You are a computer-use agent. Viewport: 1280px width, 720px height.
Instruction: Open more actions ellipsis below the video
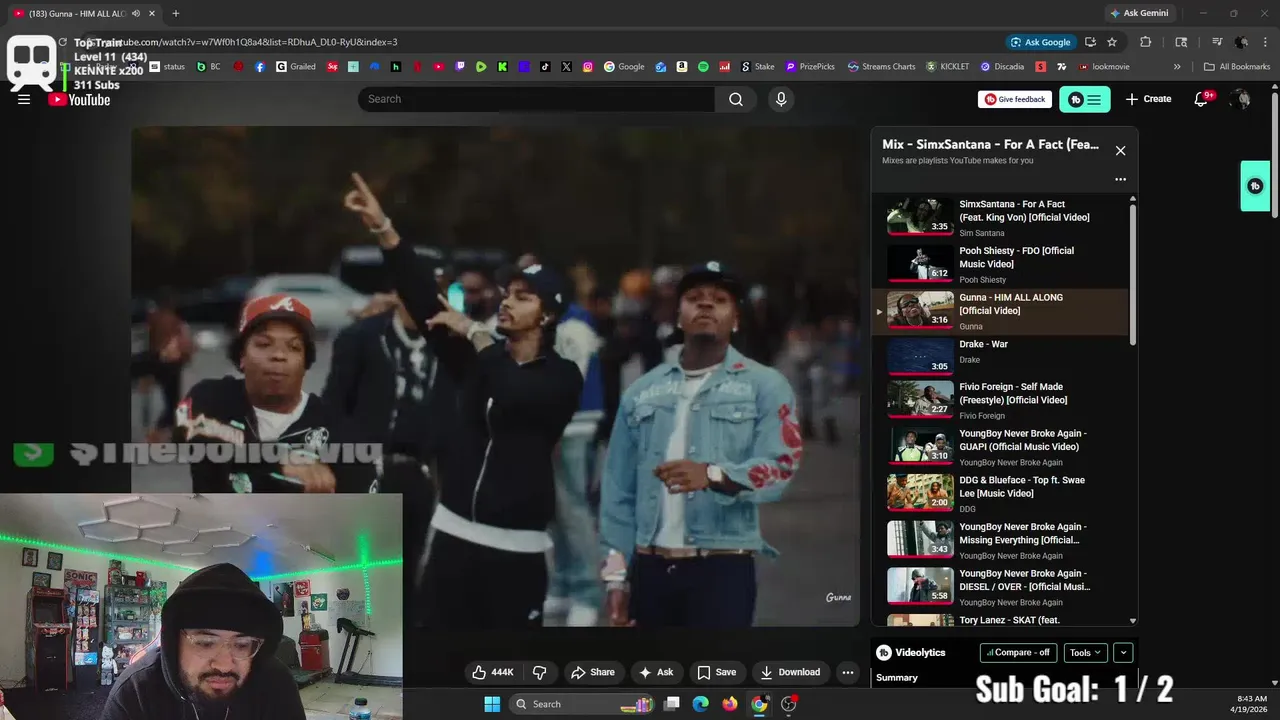(x=848, y=672)
